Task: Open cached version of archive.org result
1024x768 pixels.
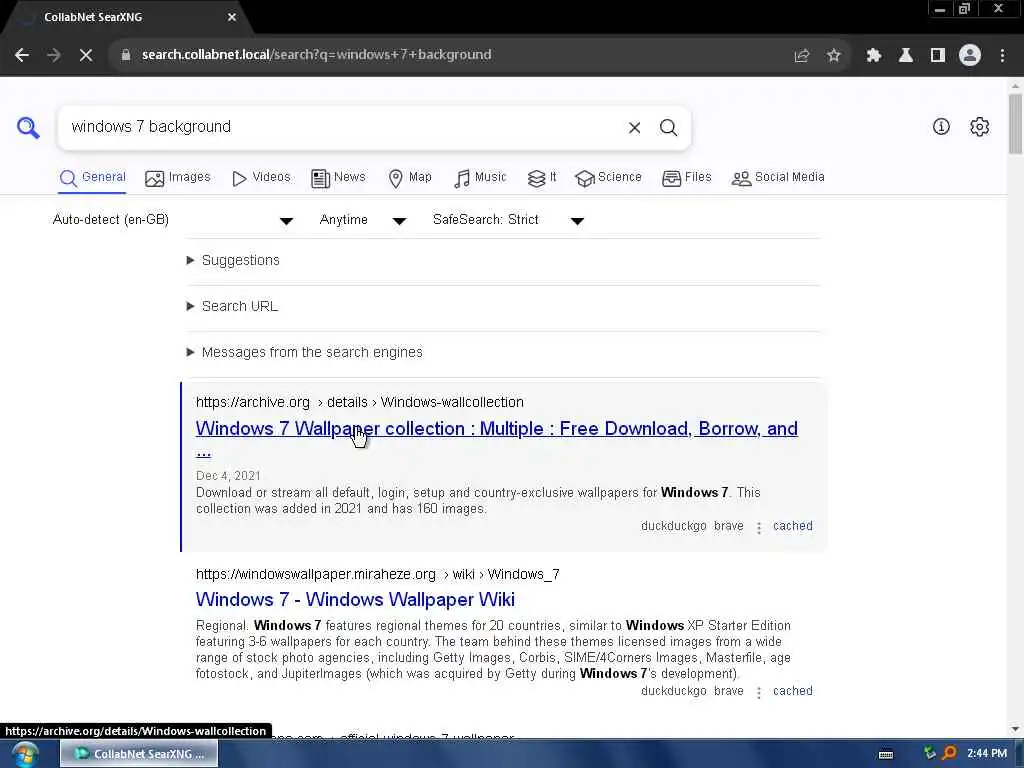Action: 793,526
